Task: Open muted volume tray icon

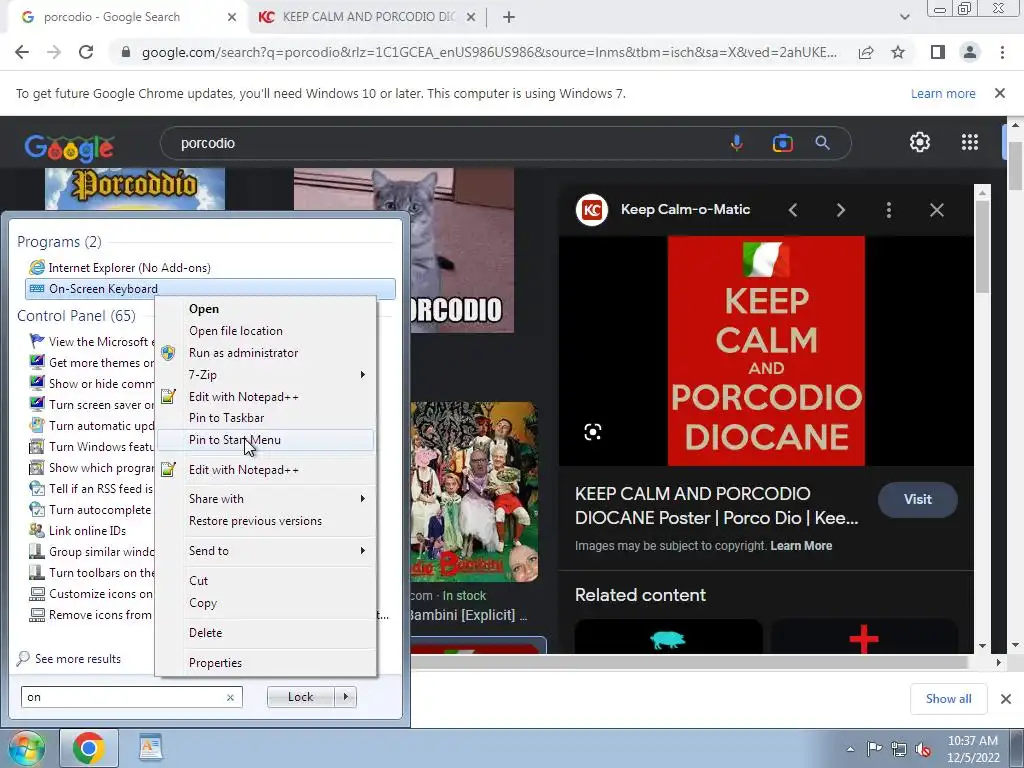Action: click(x=923, y=749)
